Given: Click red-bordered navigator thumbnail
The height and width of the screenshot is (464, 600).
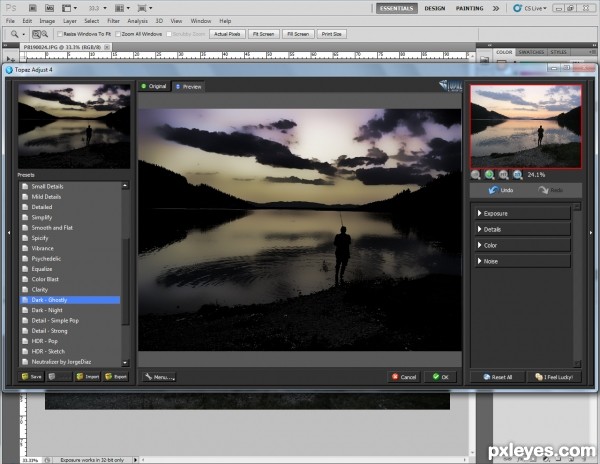Looking at the screenshot, I should click(526, 126).
